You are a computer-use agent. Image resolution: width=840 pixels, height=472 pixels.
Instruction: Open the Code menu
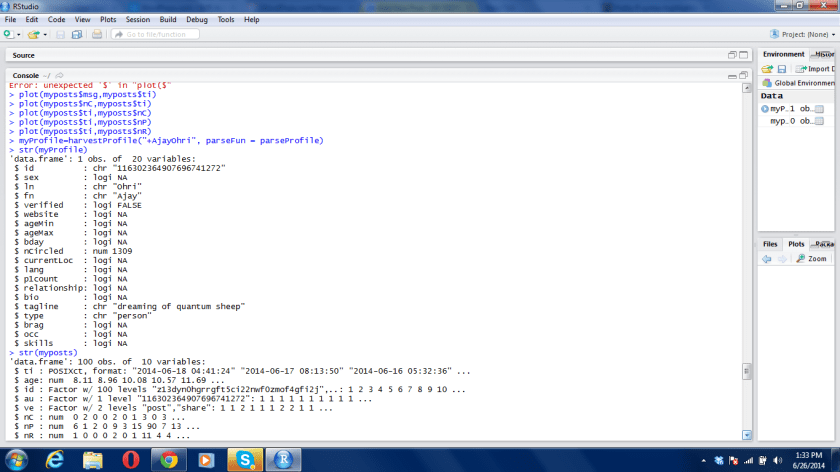tap(56, 19)
